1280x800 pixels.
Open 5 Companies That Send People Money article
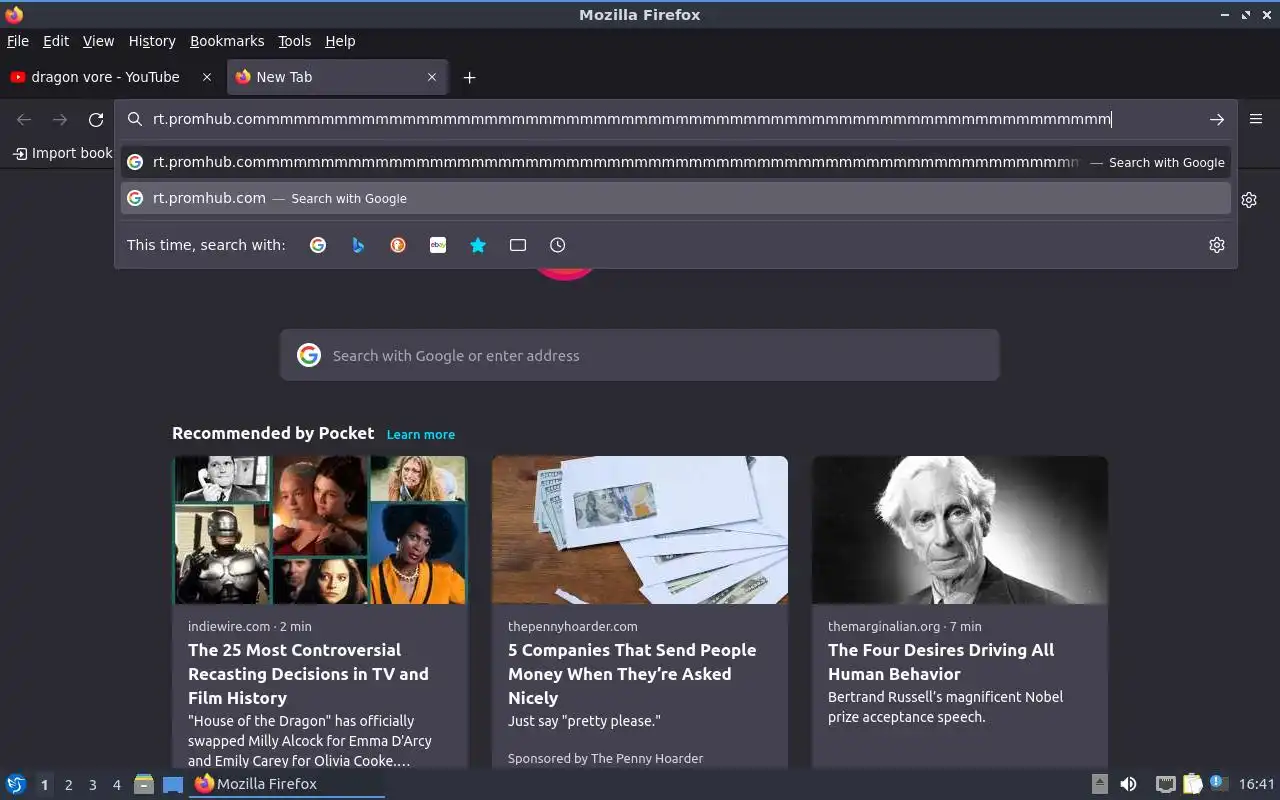pyautogui.click(x=632, y=674)
